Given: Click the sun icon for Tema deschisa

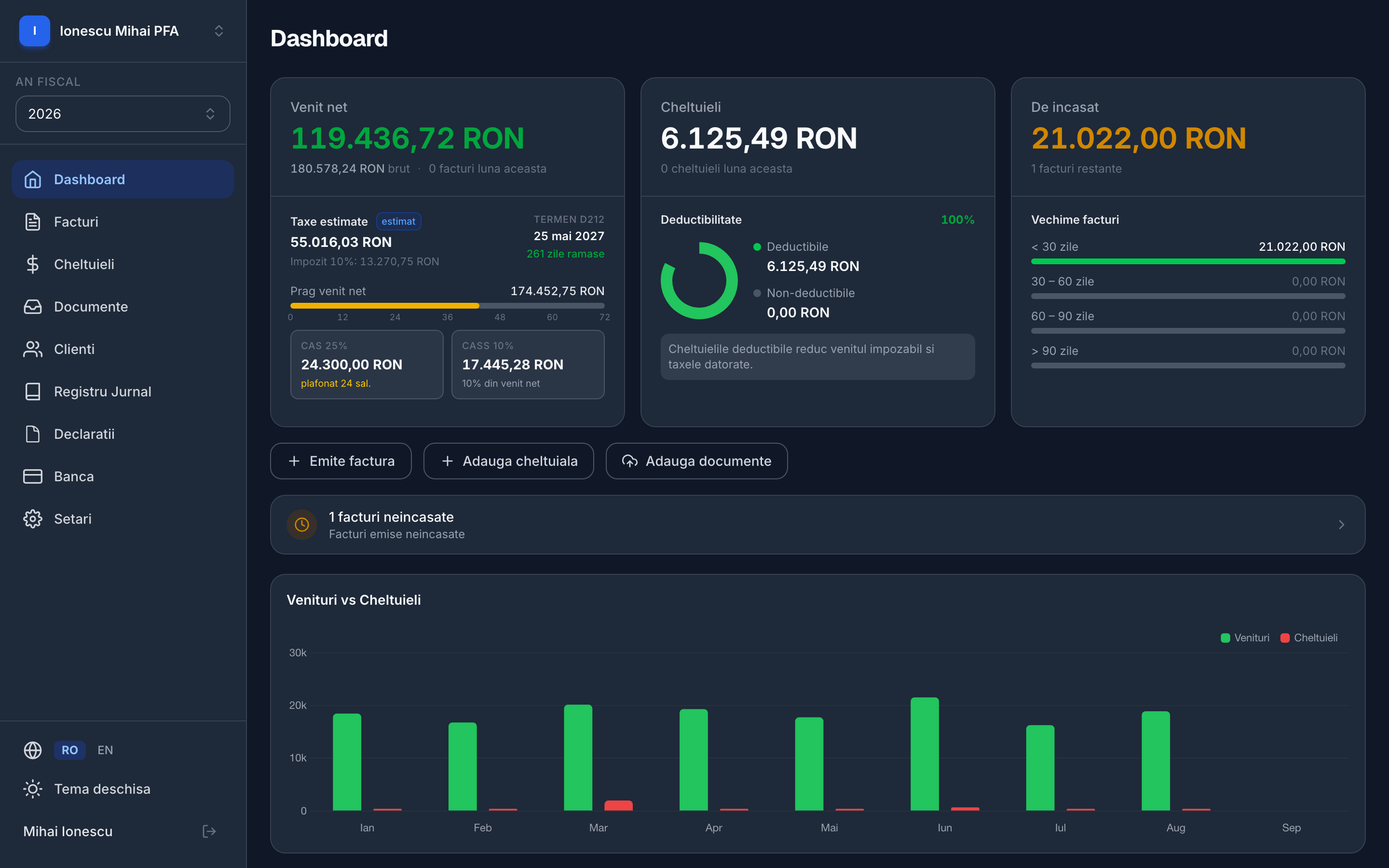Looking at the screenshot, I should [x=33, y=789].
